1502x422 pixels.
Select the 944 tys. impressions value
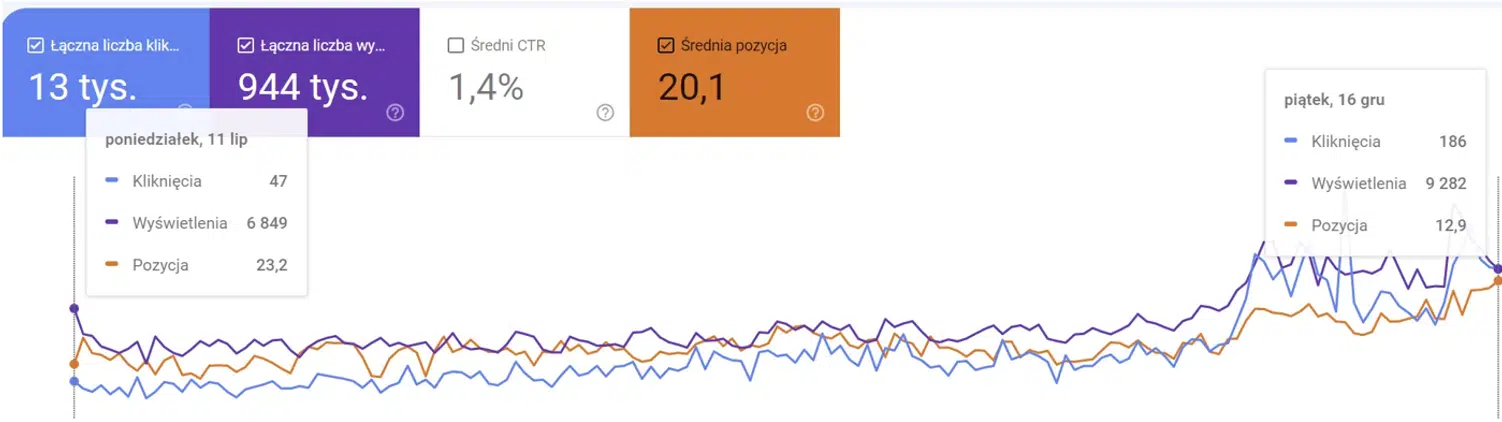coord(303,88)
